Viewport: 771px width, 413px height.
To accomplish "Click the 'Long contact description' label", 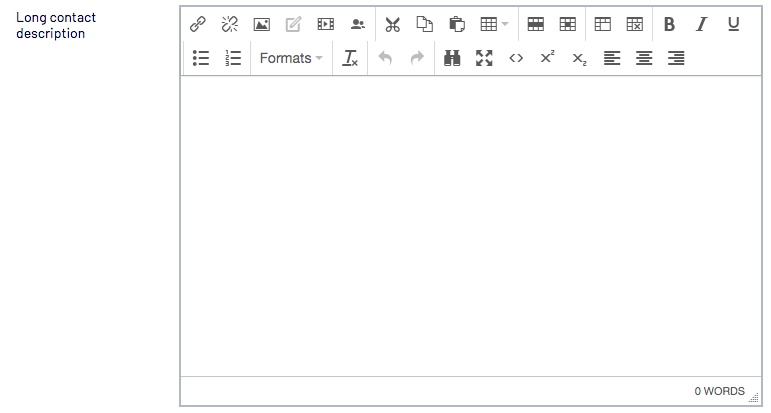I will (x=56, y=25).
